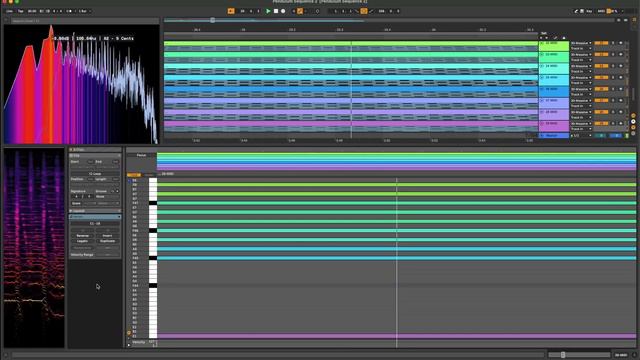Click the first orange panel icon beside the track list
This screenshot has width=640, height=360.
point(633,116)
